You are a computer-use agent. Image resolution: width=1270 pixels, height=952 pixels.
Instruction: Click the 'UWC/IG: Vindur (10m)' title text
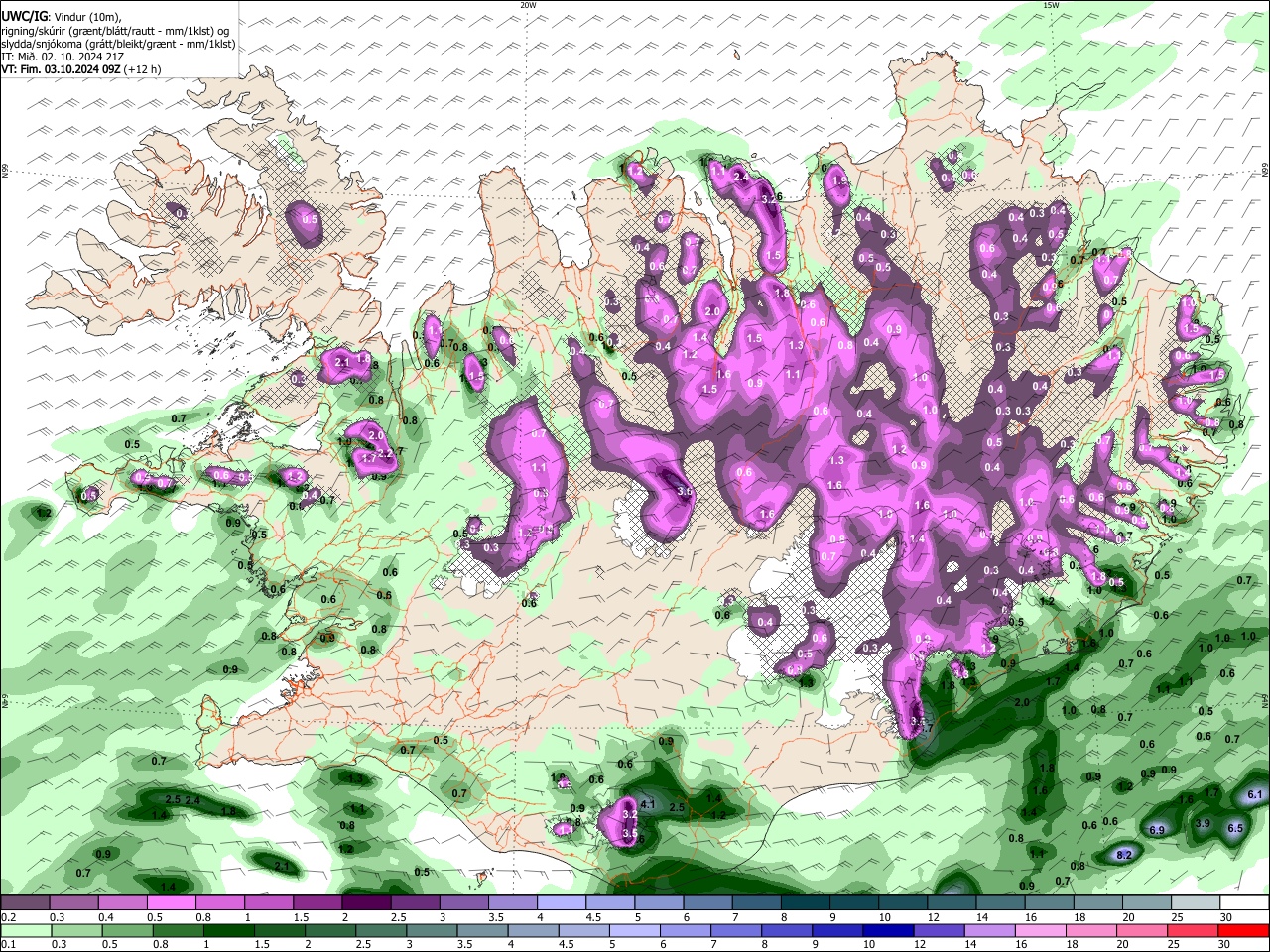coord(62,17)
